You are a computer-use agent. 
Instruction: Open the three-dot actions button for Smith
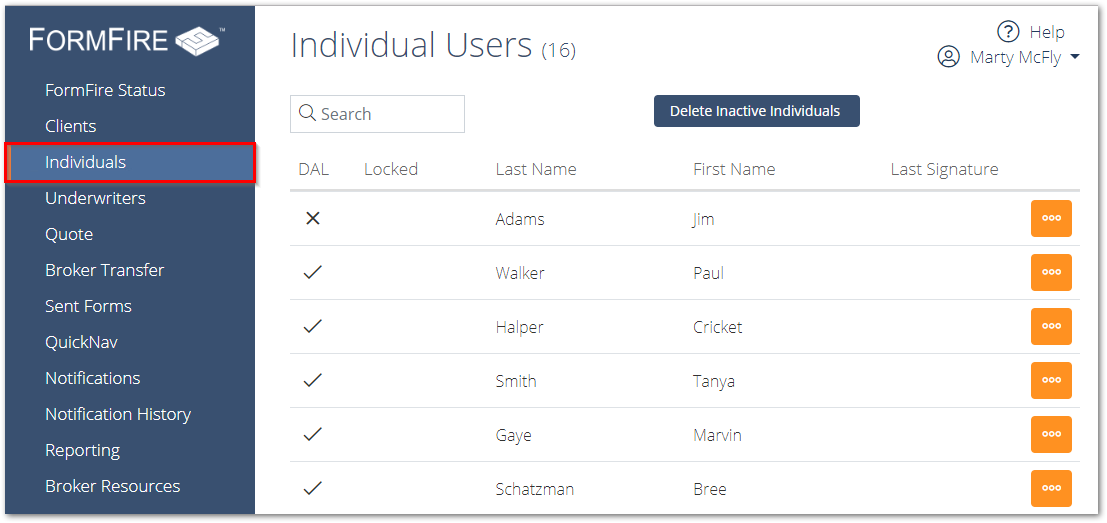point(1051,380)
